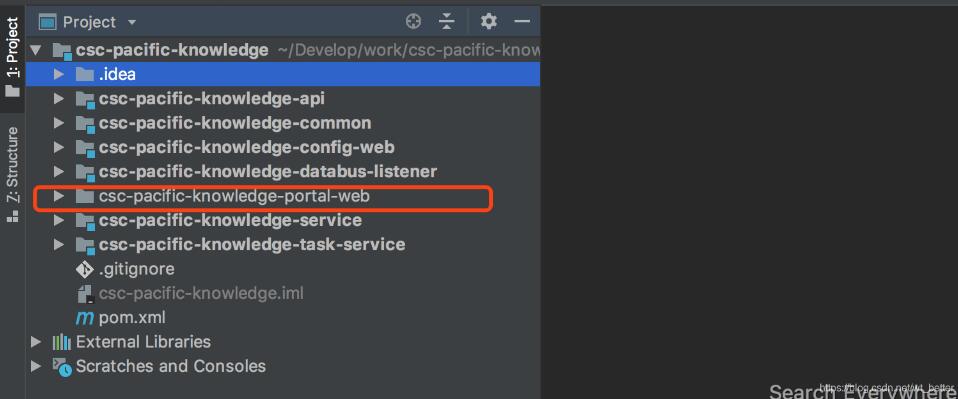Open the Z: Structure side tab
Image resolution: width=958 pixels, height=399 pixels.
tap(12, 174)
